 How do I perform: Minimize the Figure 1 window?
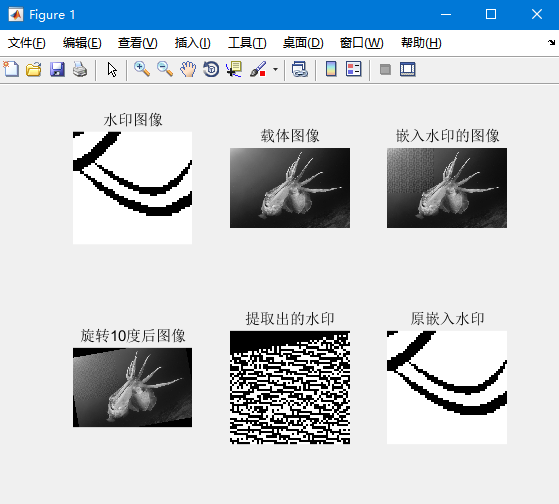[446, 15]
